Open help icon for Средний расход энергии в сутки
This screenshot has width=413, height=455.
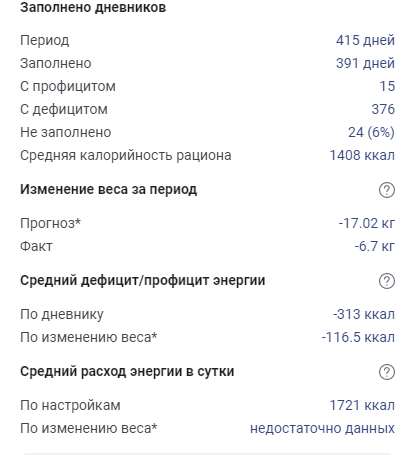pyautogui.click(x=387, y=372)
